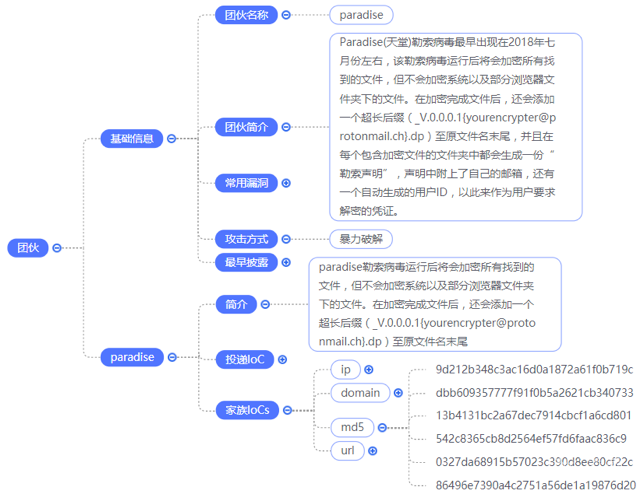Expand the ip node
Viewport: 643px width, 497px height.
pos(369,369)
